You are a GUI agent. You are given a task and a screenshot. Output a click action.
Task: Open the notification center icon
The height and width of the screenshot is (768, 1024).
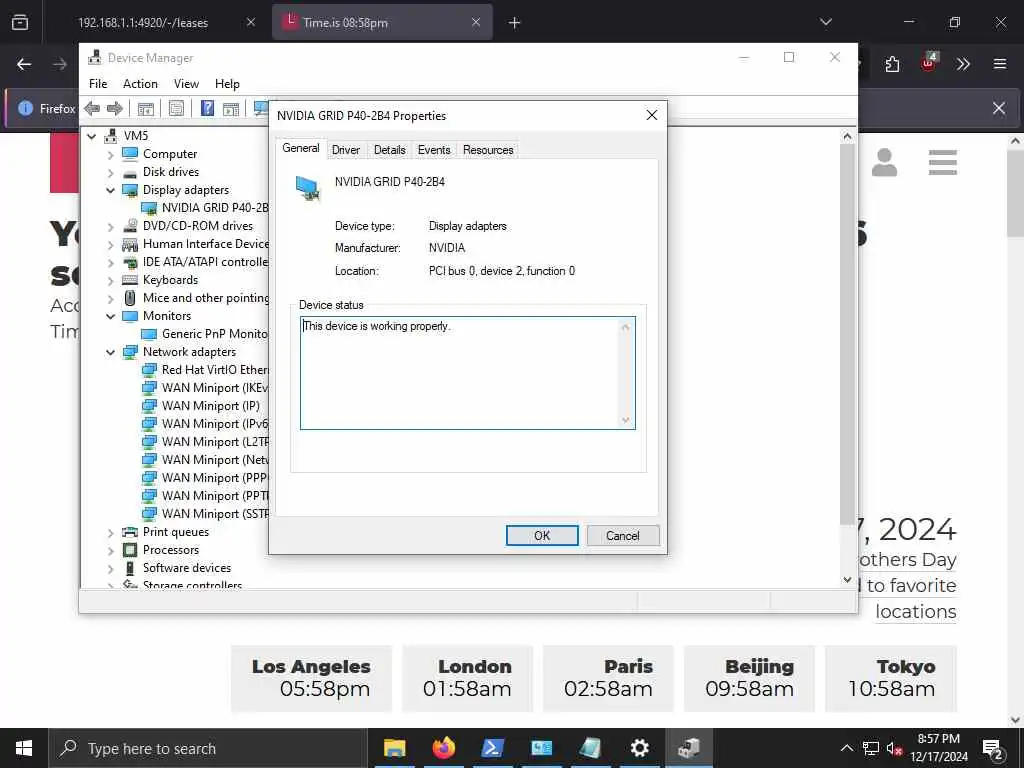coord(993,749)
